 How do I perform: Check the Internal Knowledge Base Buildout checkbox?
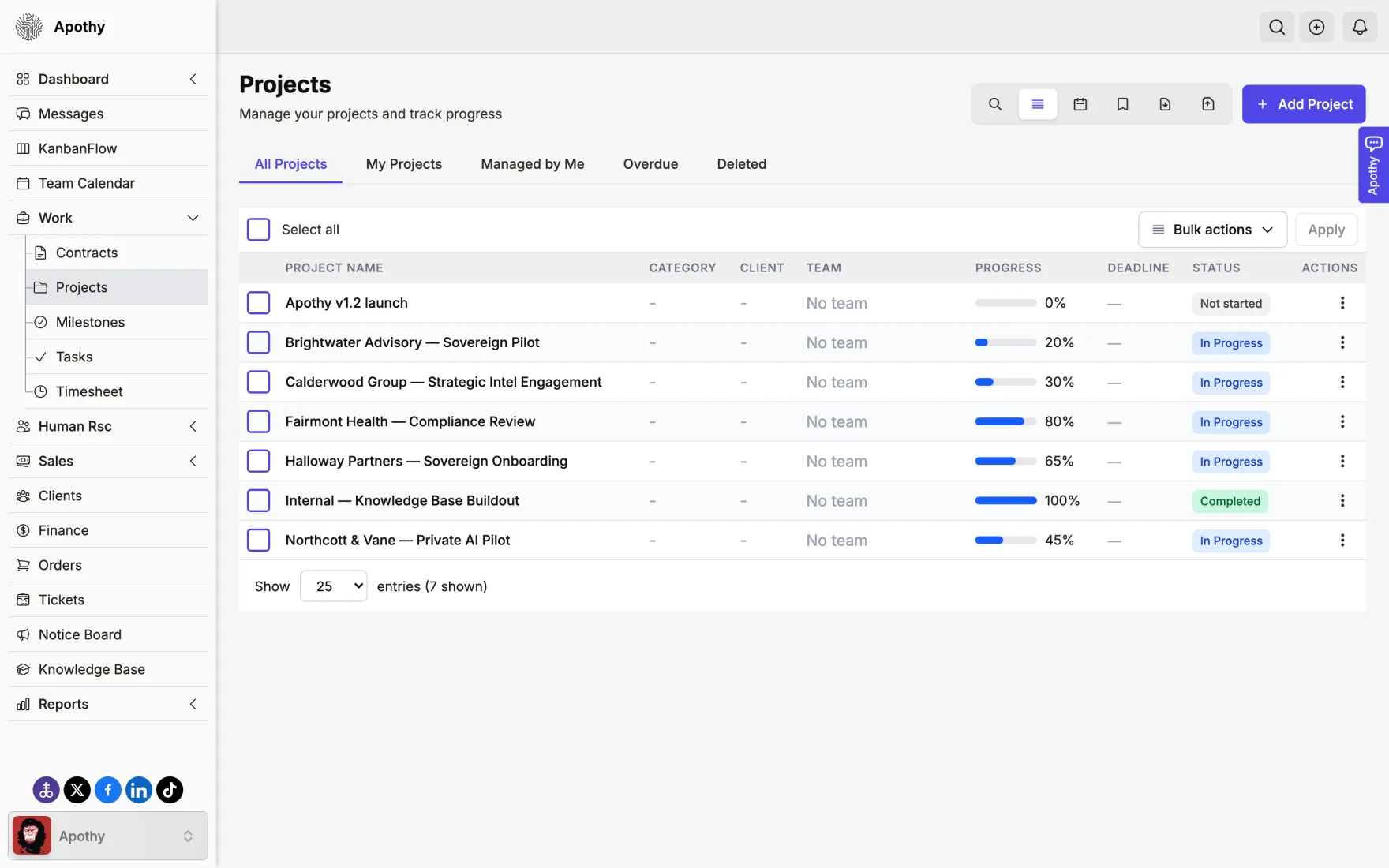tap(258, 500)
